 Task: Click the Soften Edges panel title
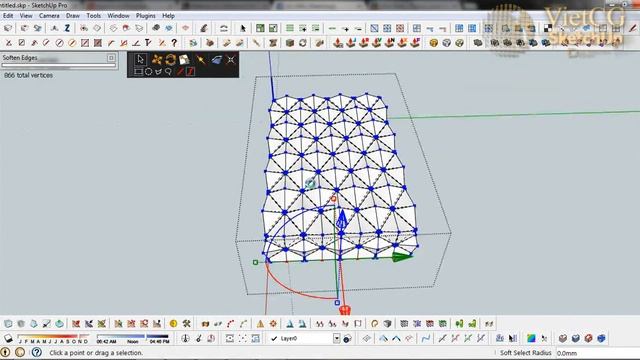coord(20,58)
